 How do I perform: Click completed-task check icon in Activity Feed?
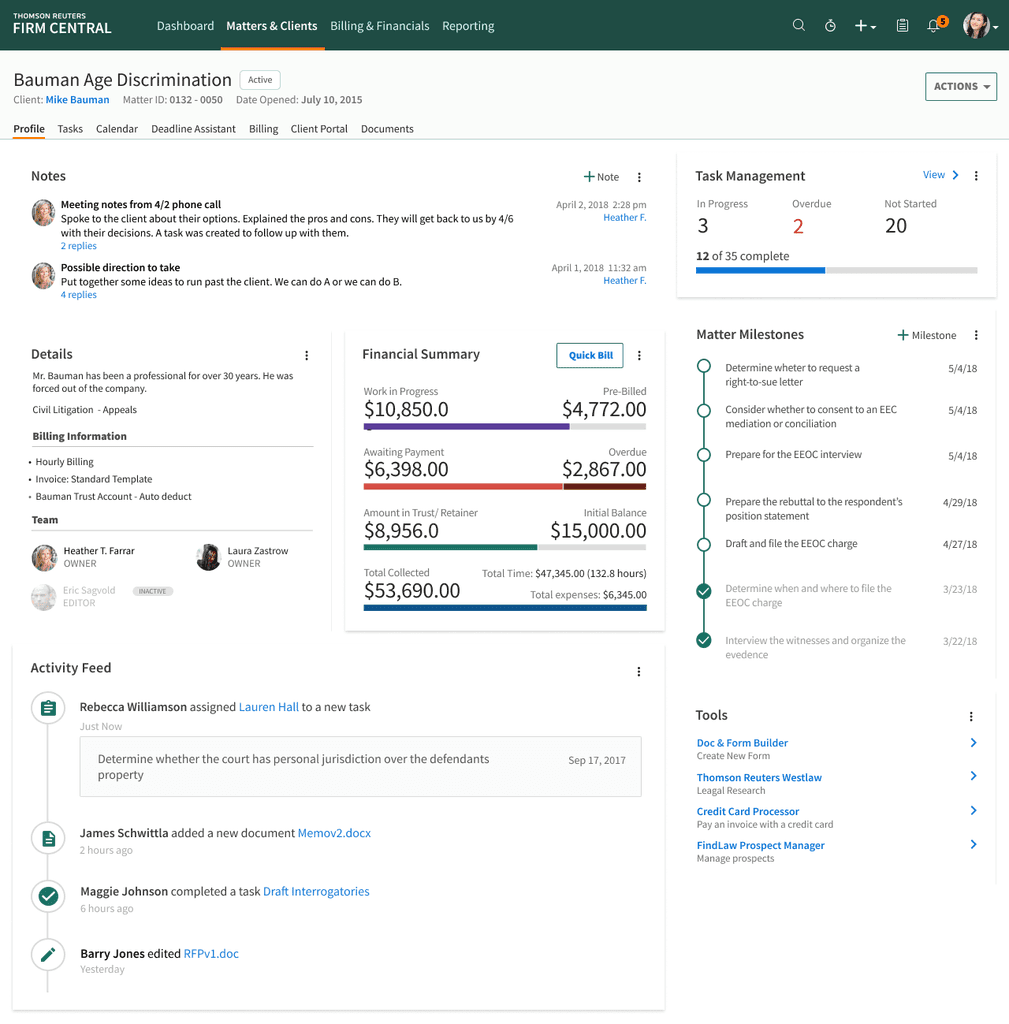tap(48, 896)
